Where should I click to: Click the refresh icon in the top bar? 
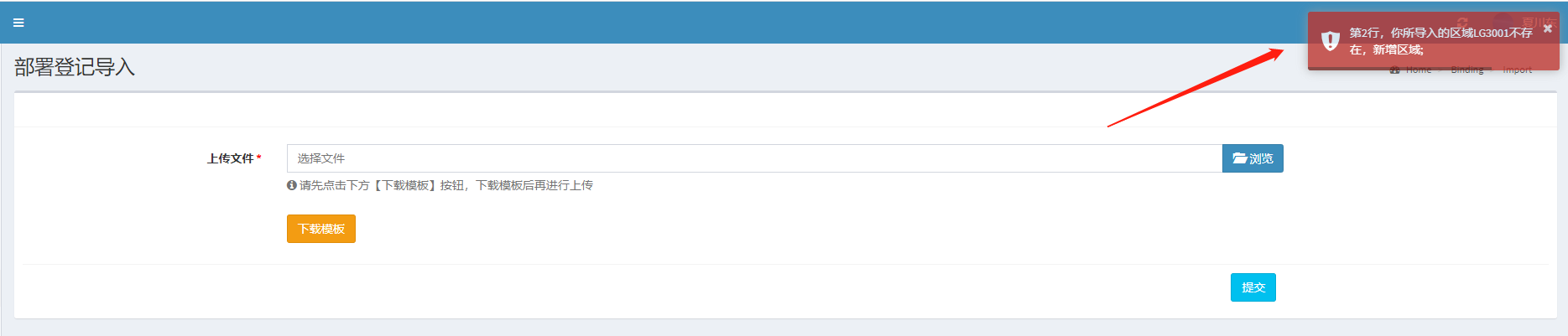point(1462,23)
